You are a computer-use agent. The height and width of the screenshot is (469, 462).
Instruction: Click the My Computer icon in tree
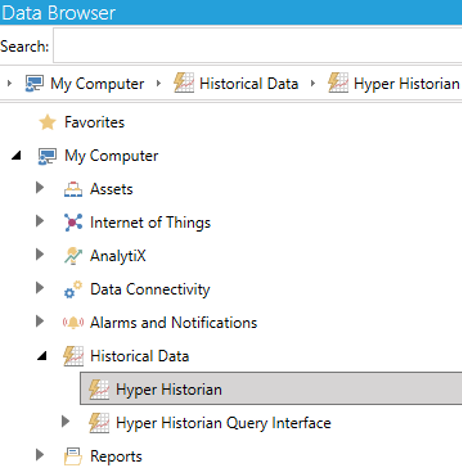(x=47, y=156)
